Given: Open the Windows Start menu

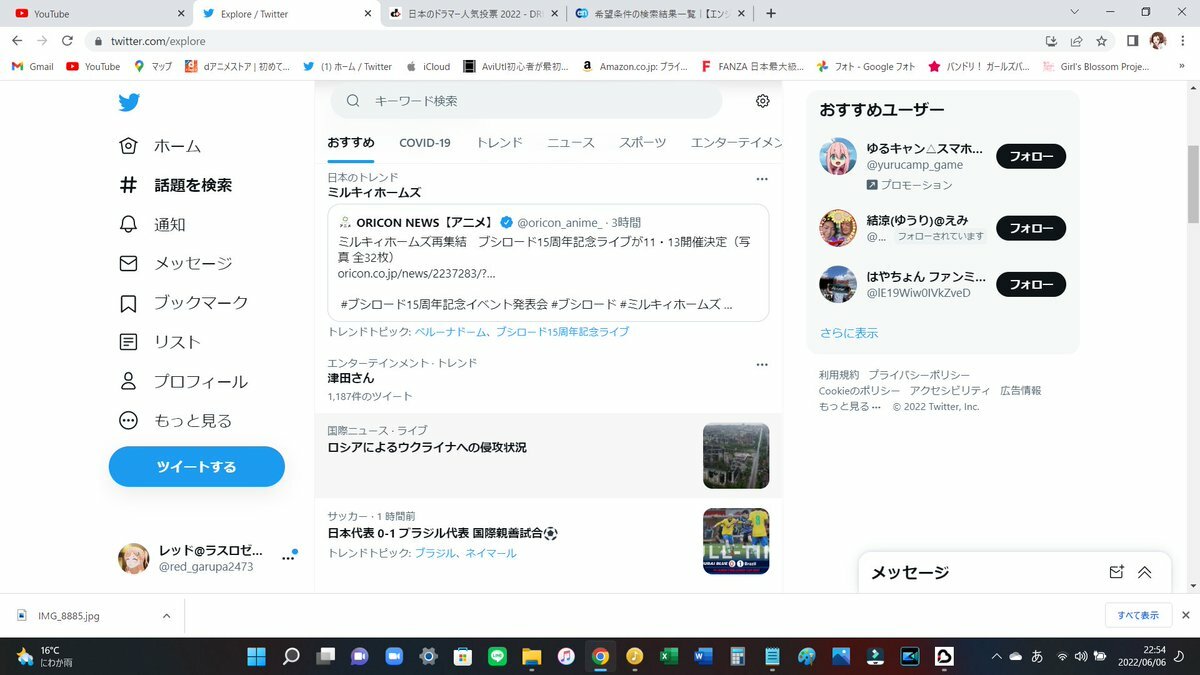Looking at the screenshot, I should pos(257,656).
